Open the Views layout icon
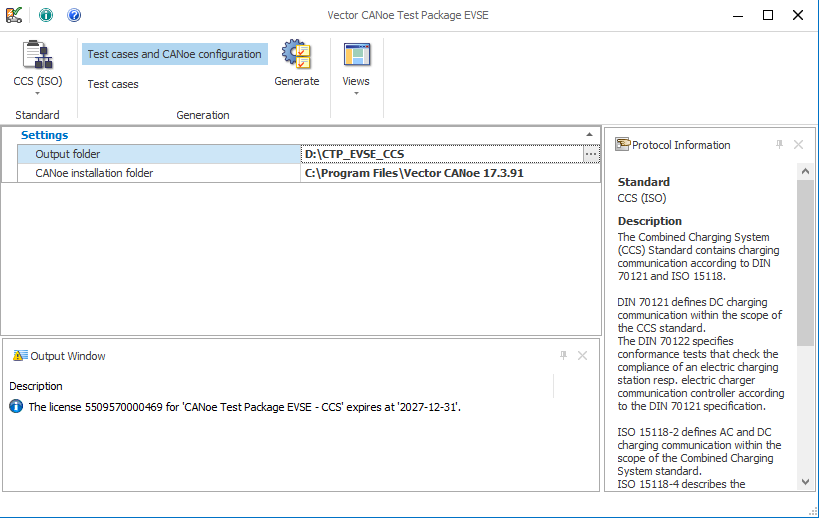 [356, 54]
